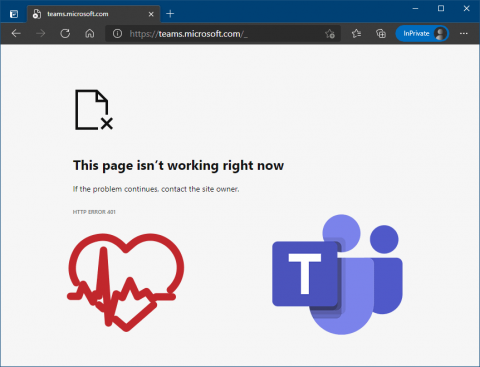480x367 pixels.
Task: Click the broken page document icon
Action: [94, 110]
